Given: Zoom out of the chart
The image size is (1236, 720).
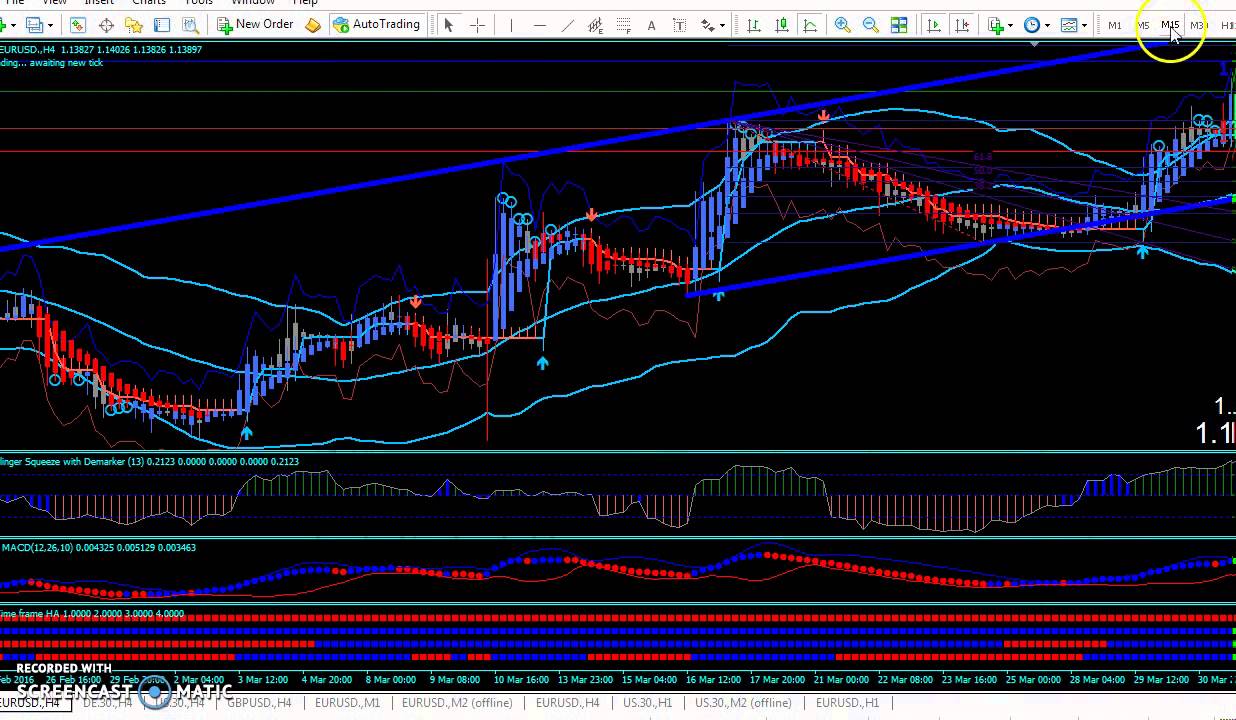Looking at the screenshot, I should coord(870,25).
